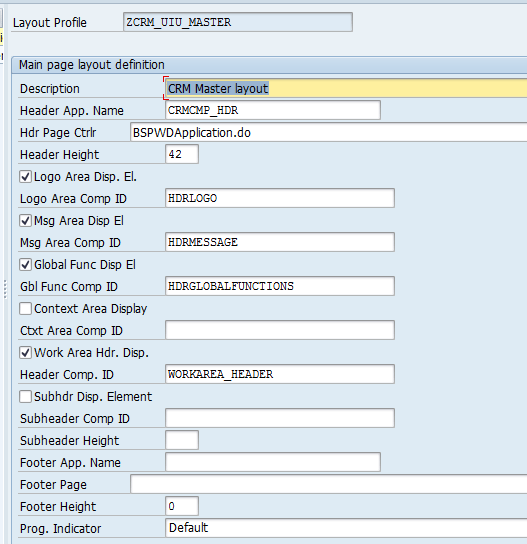Click the Footer Height field
Image resolution: width=527 pixels, height=544 pixels.
click(x=182, y=506)
